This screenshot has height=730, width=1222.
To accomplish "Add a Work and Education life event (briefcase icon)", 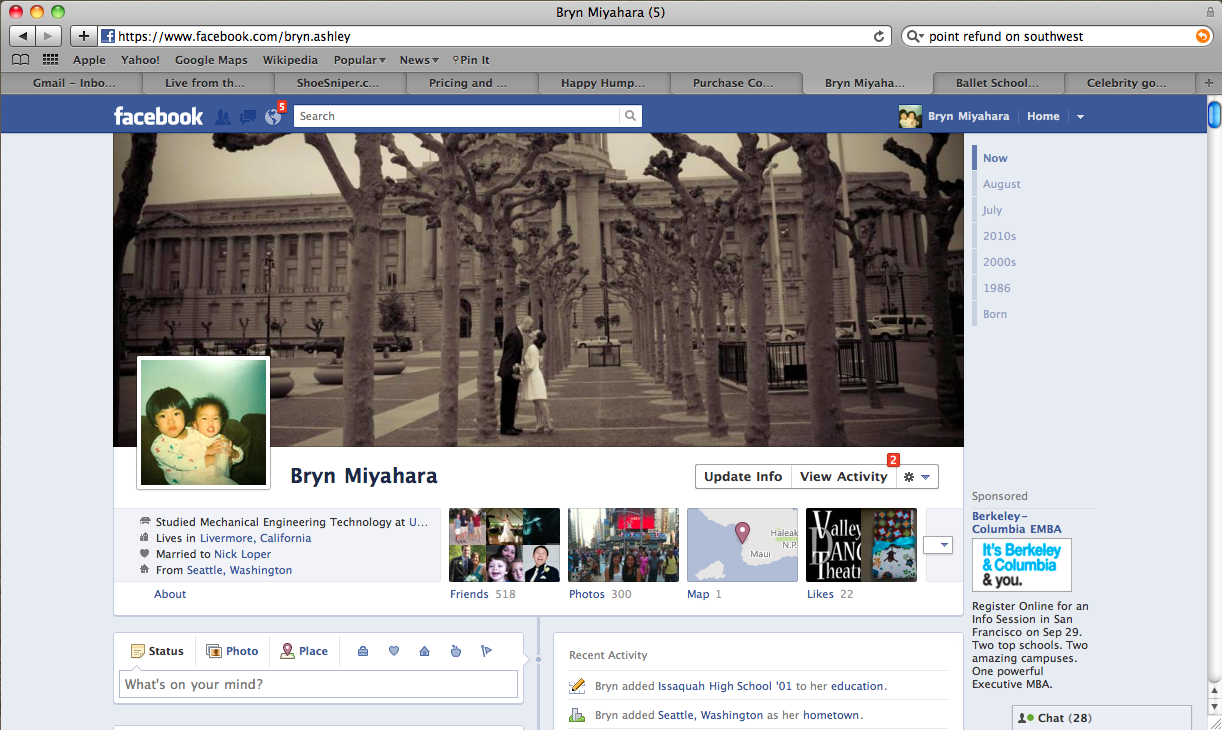I will 363,651.
